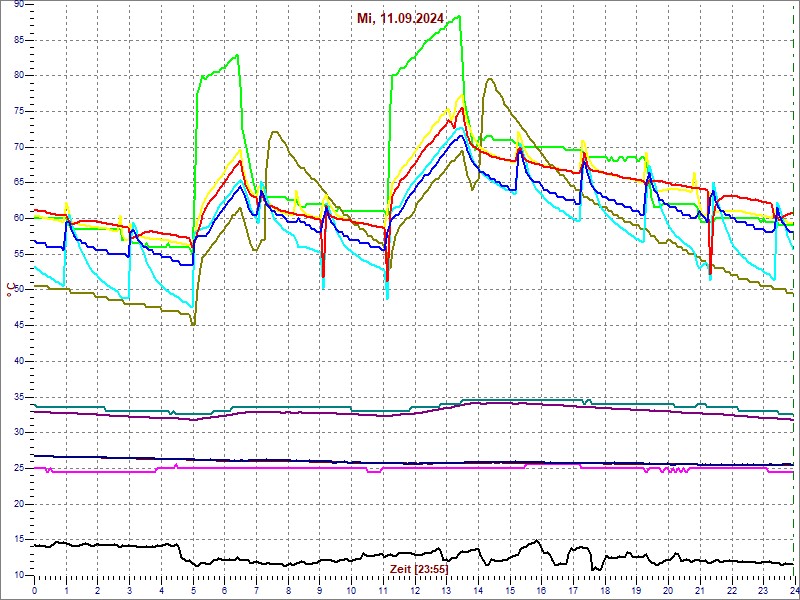Click the cyan curve's sharp dip at 11h
This screenshot has width=800, height=600.
pyautogui.click(x=387, y=297)
